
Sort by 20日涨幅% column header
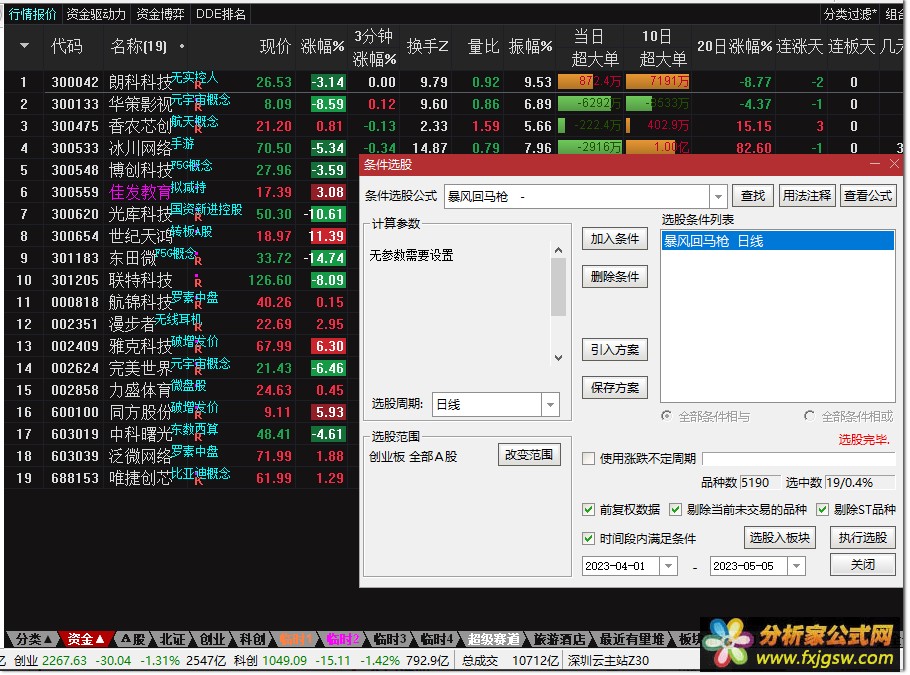coord(734,46)
